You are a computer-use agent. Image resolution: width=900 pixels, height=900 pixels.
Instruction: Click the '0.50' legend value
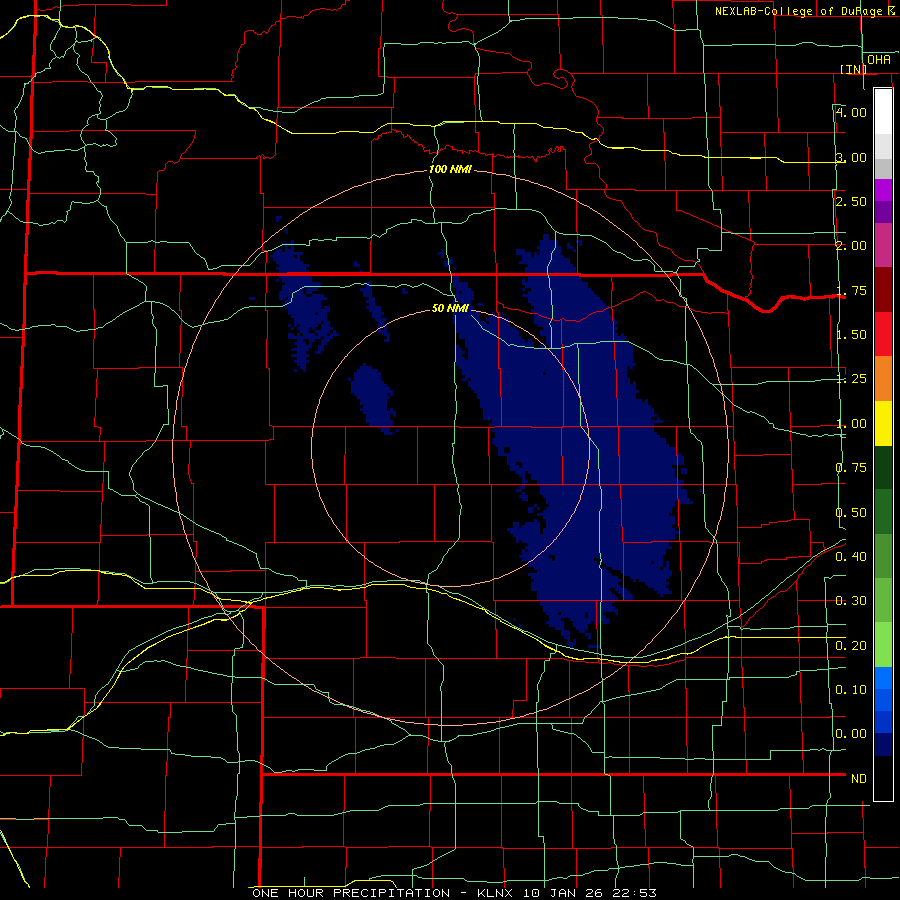851,512
